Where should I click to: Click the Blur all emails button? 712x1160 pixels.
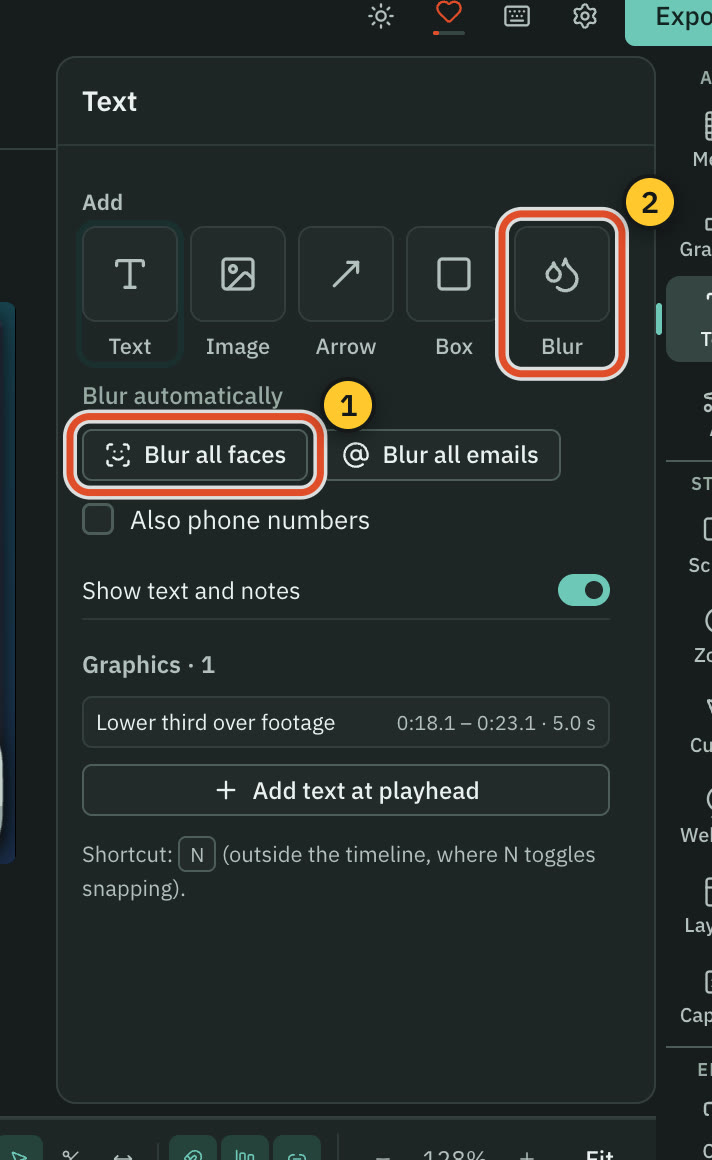442,455
